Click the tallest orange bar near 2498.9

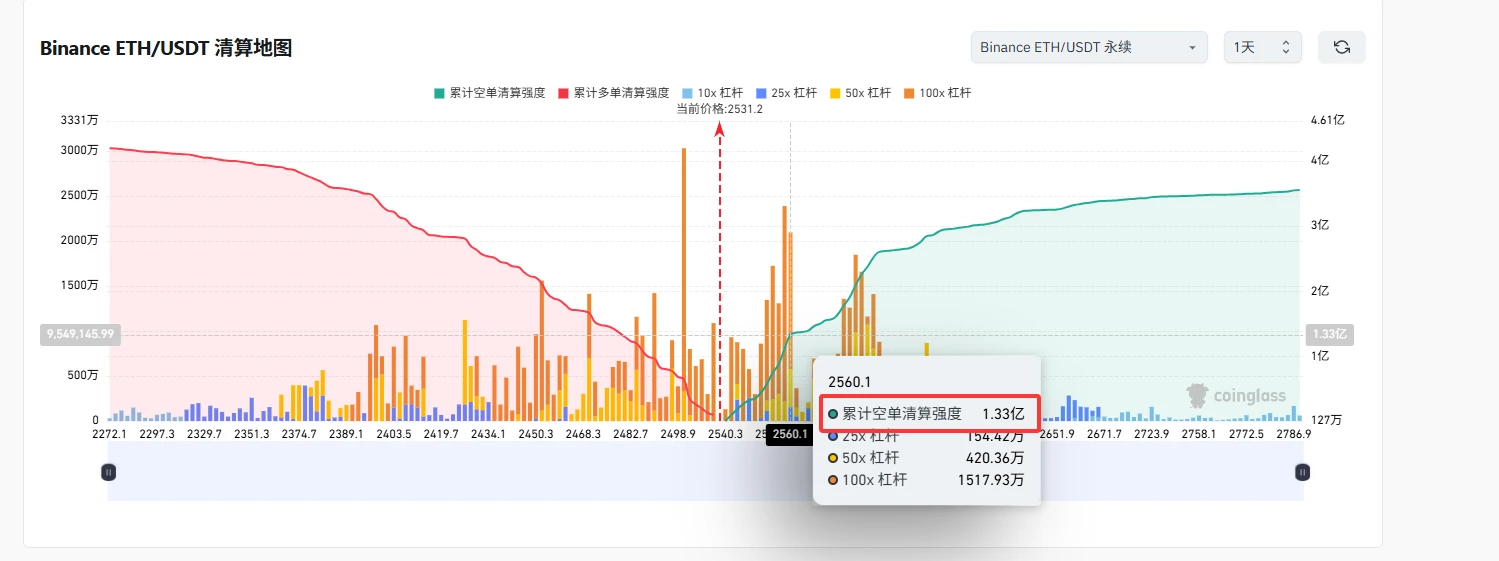[684, 284]
